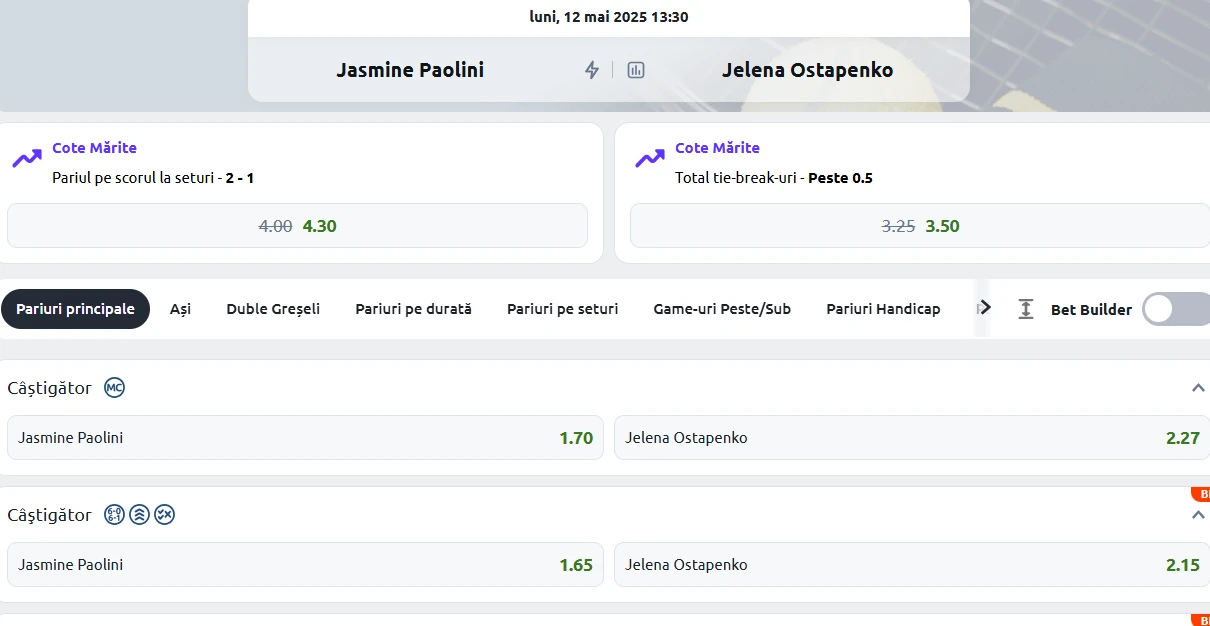Collapse the first Câștigător market

1198,388
